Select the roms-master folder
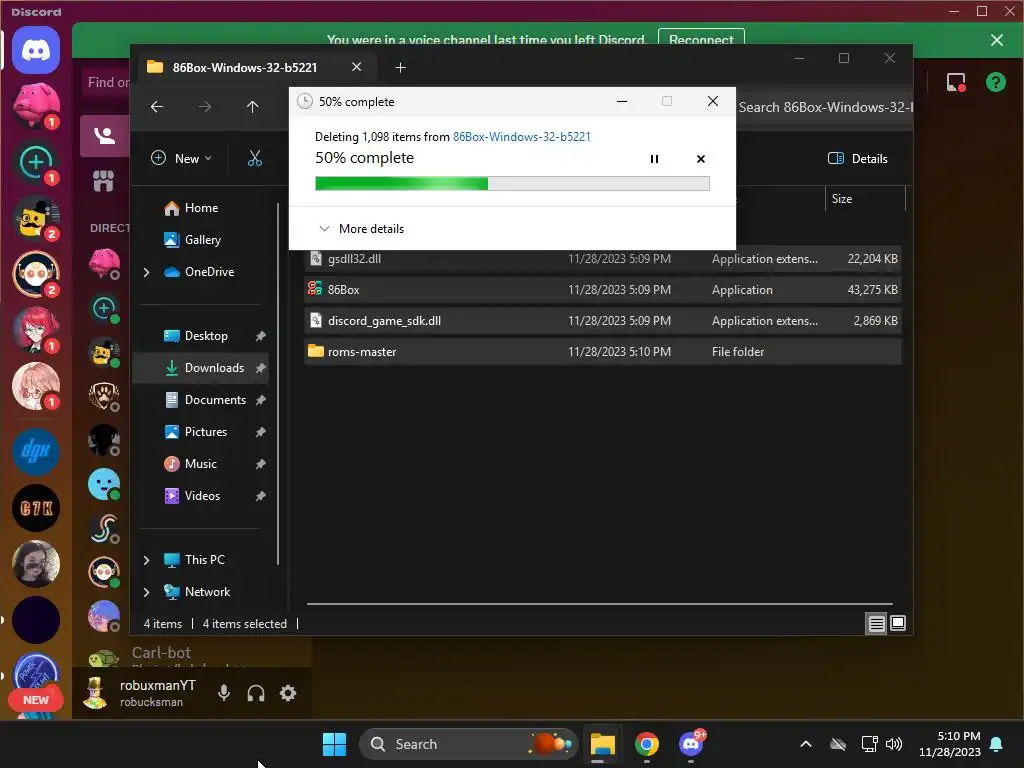Image resolution: width=1024 pixels, height=768 pixels. [602, 351]
